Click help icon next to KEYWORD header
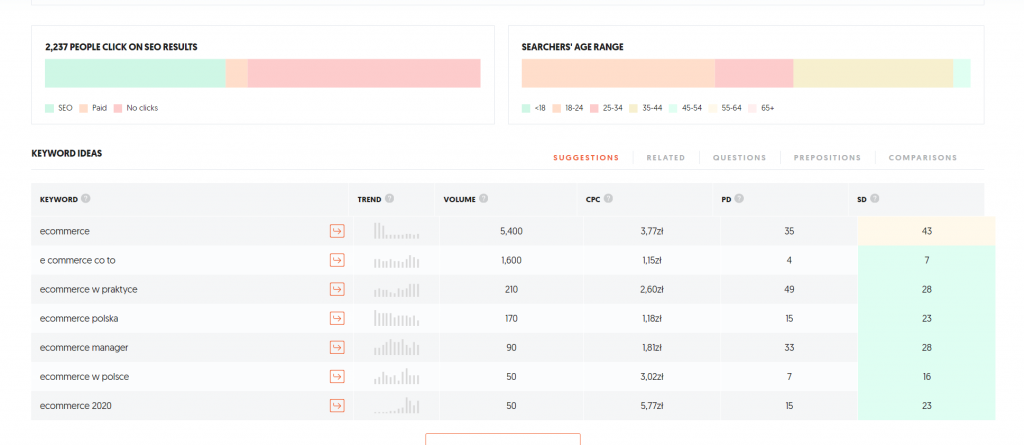Screen dimensions: 1024x445 point(86,199)
